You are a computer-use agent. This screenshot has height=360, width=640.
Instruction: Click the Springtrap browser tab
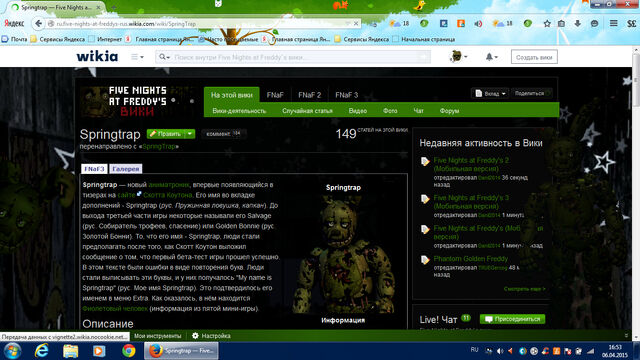tap(57, 7)
